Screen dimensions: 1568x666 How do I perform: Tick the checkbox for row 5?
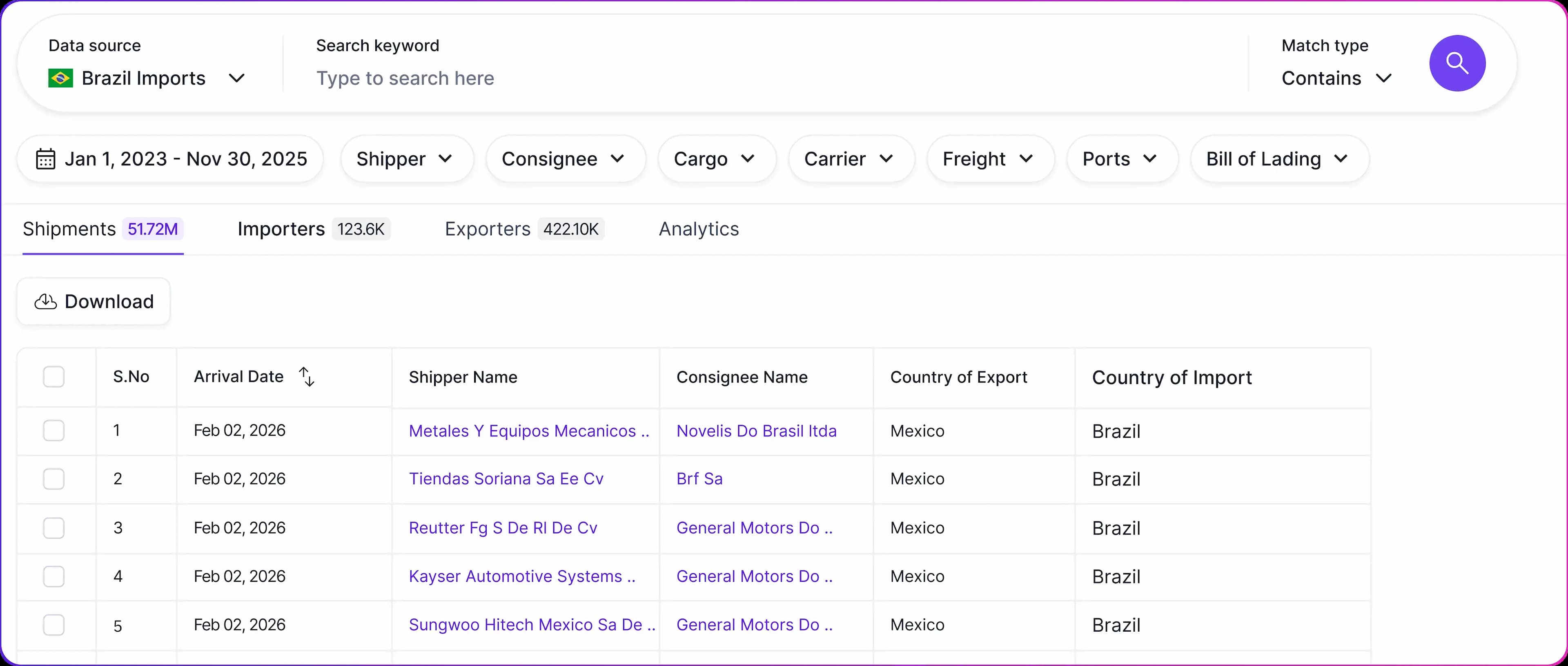point(53,625)
